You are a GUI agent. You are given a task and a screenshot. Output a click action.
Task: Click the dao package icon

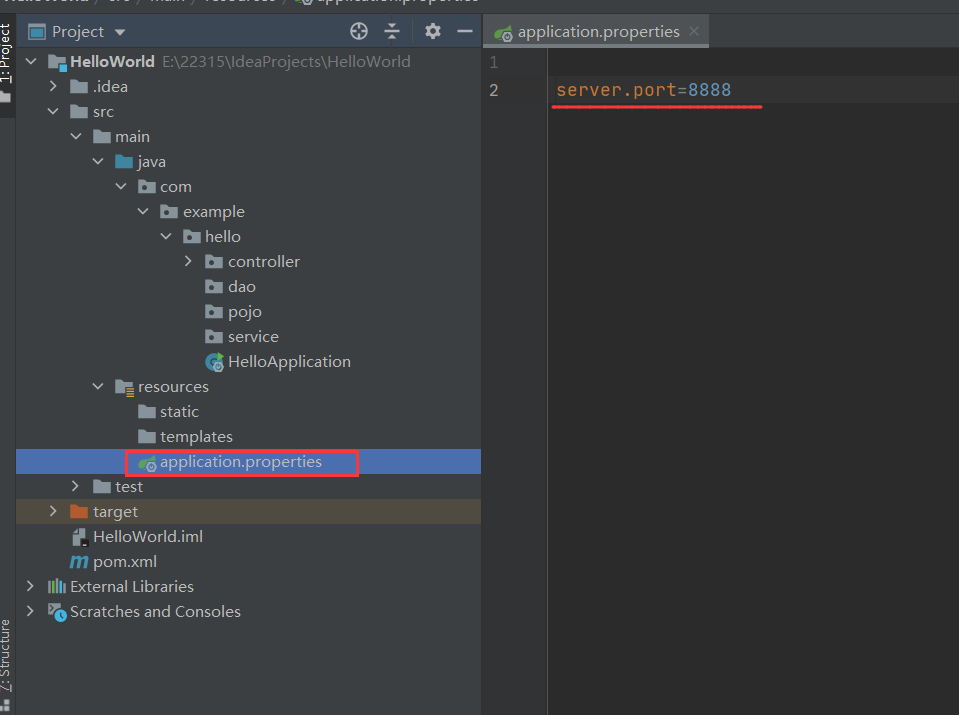click(214, 287)
